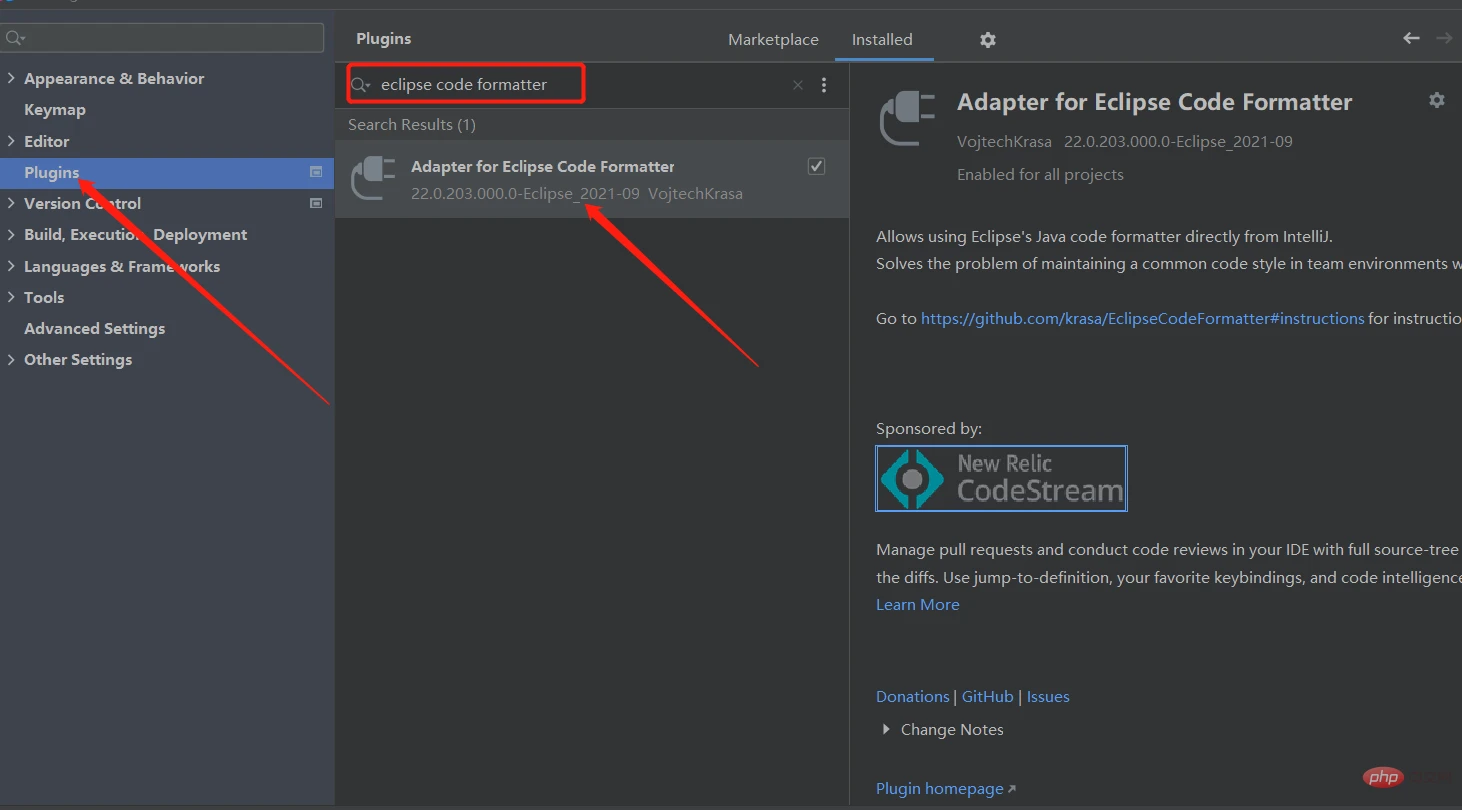Click the New Relic CodeStream banner
The image size is (1462, 810).
click(1001, 478)
